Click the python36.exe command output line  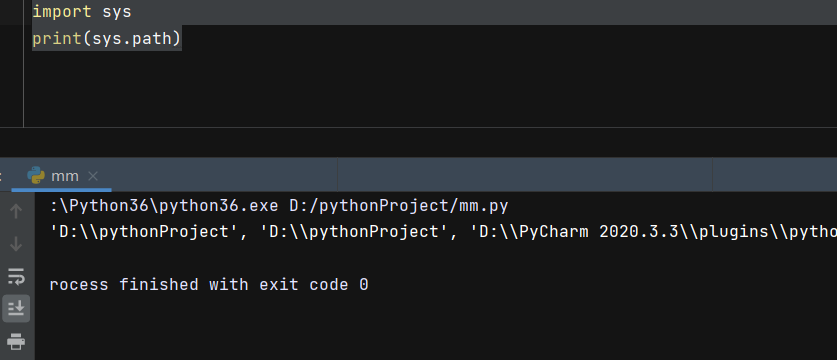279,206
